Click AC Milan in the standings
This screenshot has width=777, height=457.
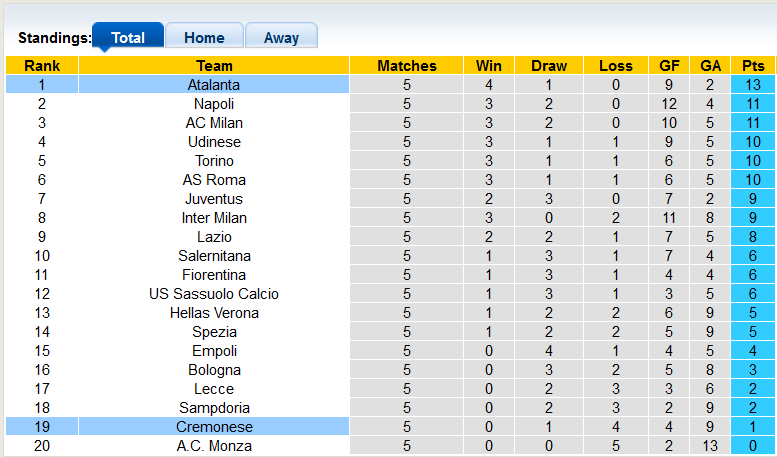click(214, 123)
